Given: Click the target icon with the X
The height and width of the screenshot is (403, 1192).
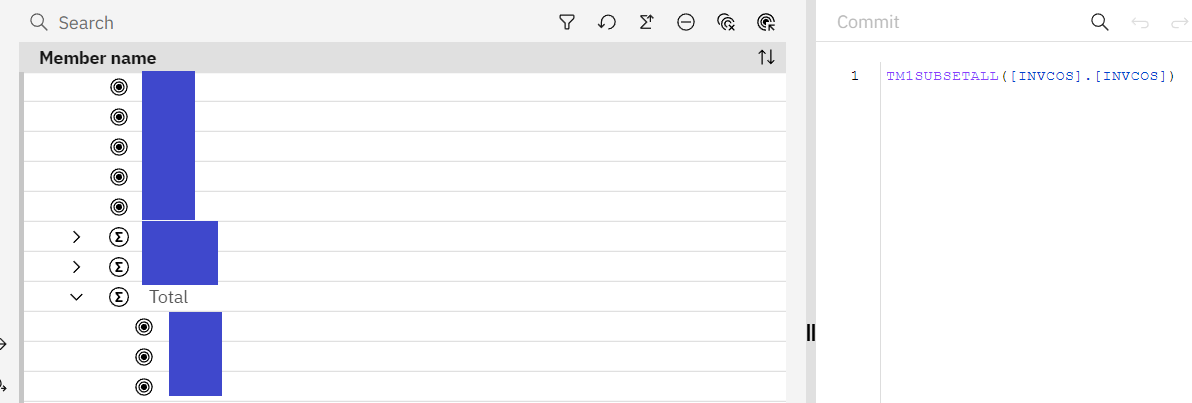Looking at the screenshot, I should point(727,22).
